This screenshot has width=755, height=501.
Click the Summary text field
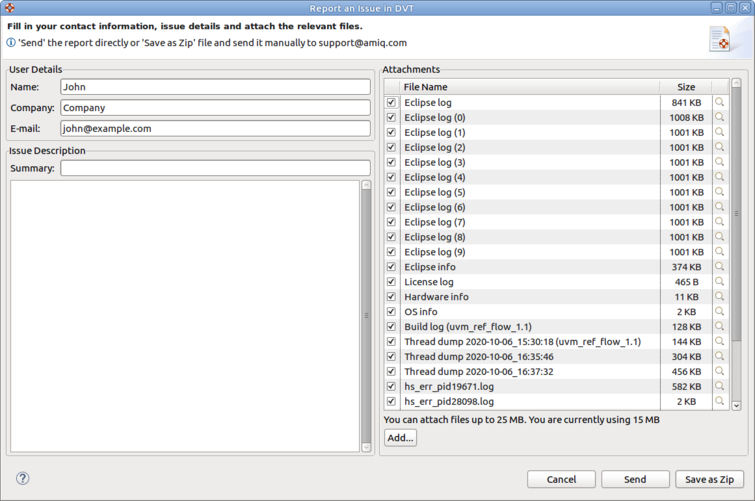point(215,168)
